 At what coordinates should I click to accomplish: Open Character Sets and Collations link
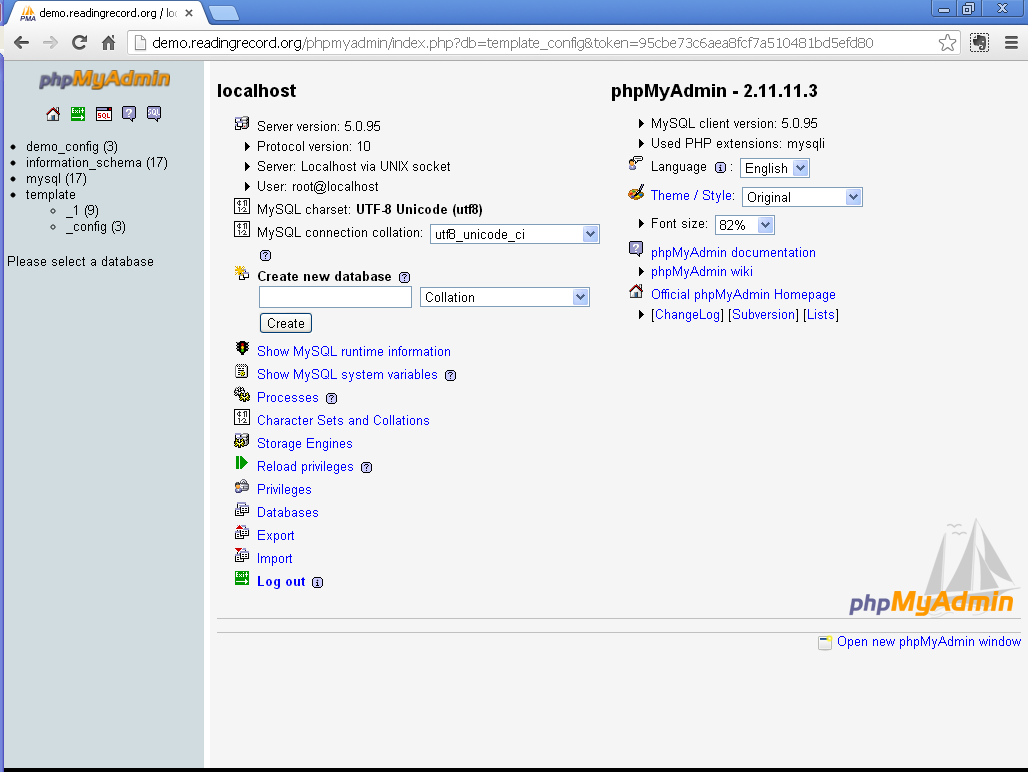[x=344, y=421]
